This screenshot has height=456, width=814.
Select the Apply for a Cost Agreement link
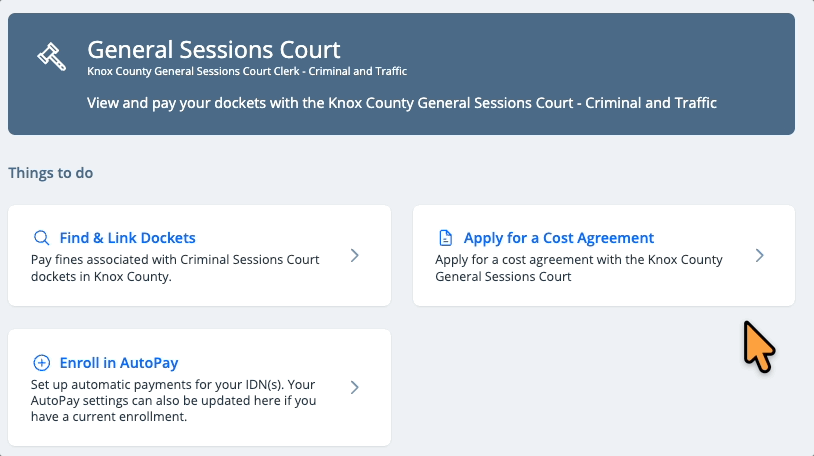[558, 238]
